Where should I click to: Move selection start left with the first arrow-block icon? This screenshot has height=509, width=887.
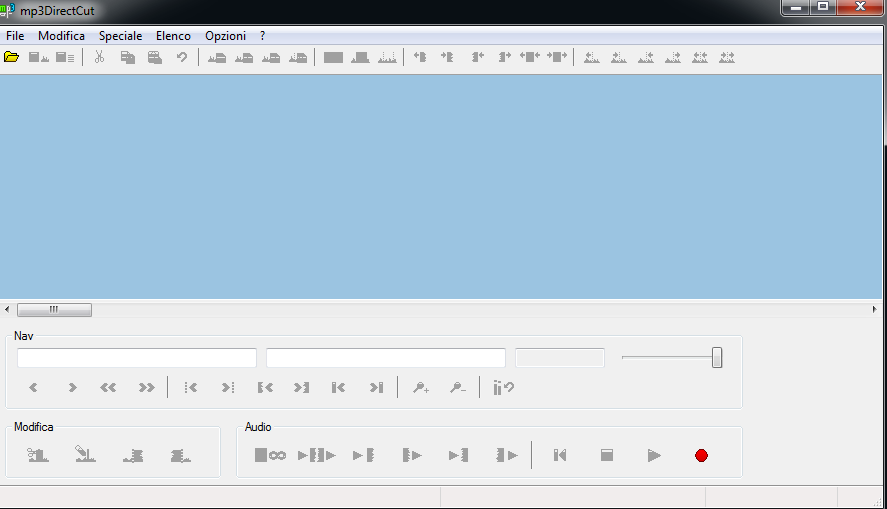(420, 57)
